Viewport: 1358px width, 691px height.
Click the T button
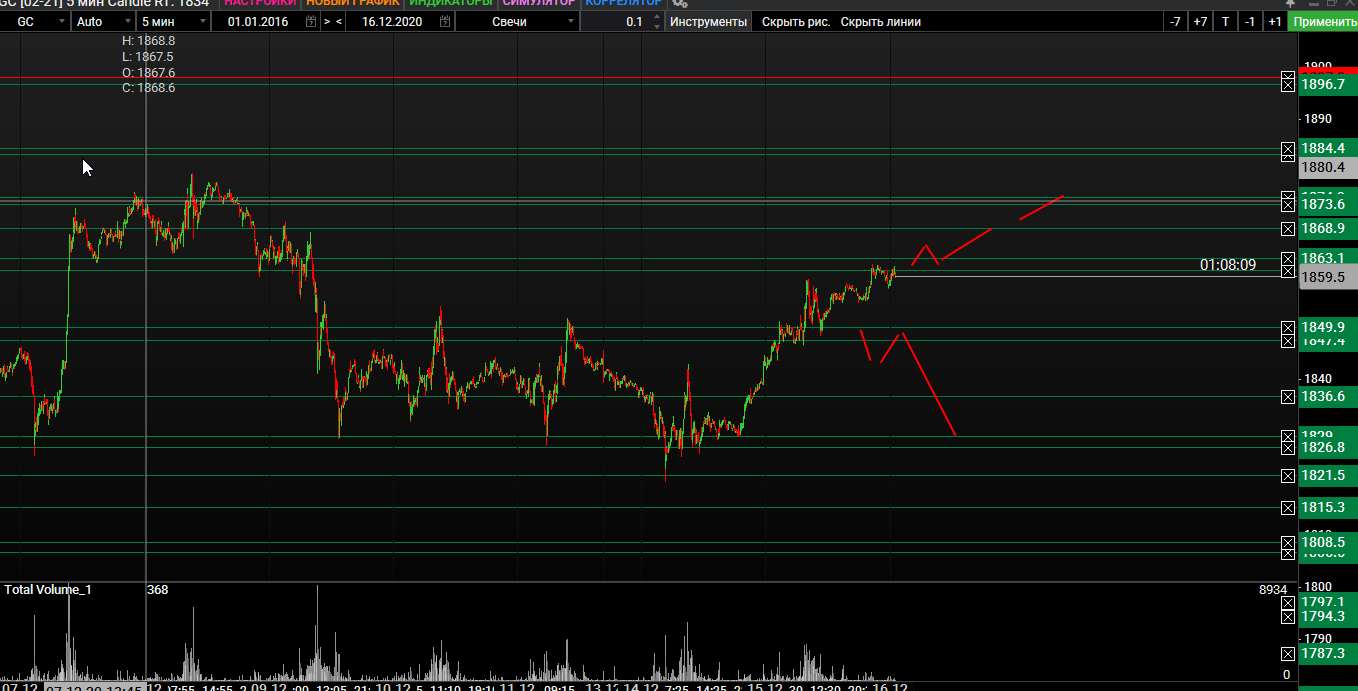pos(1226,21)
